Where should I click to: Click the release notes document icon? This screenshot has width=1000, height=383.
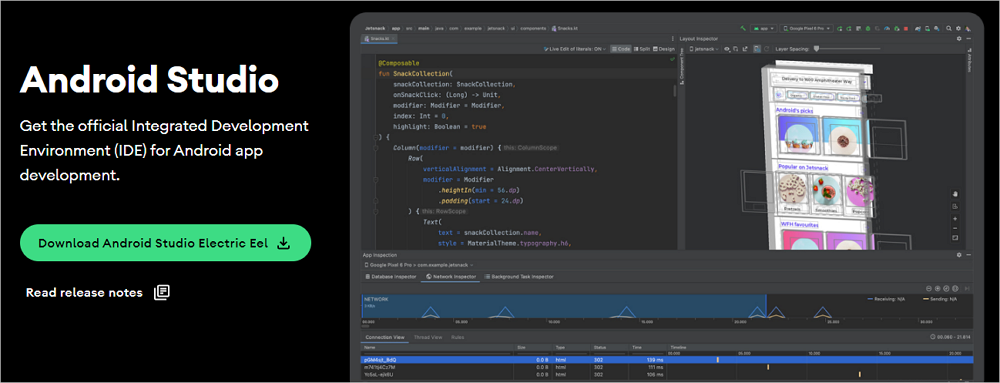pyautogui.click(x=162, y=293)
